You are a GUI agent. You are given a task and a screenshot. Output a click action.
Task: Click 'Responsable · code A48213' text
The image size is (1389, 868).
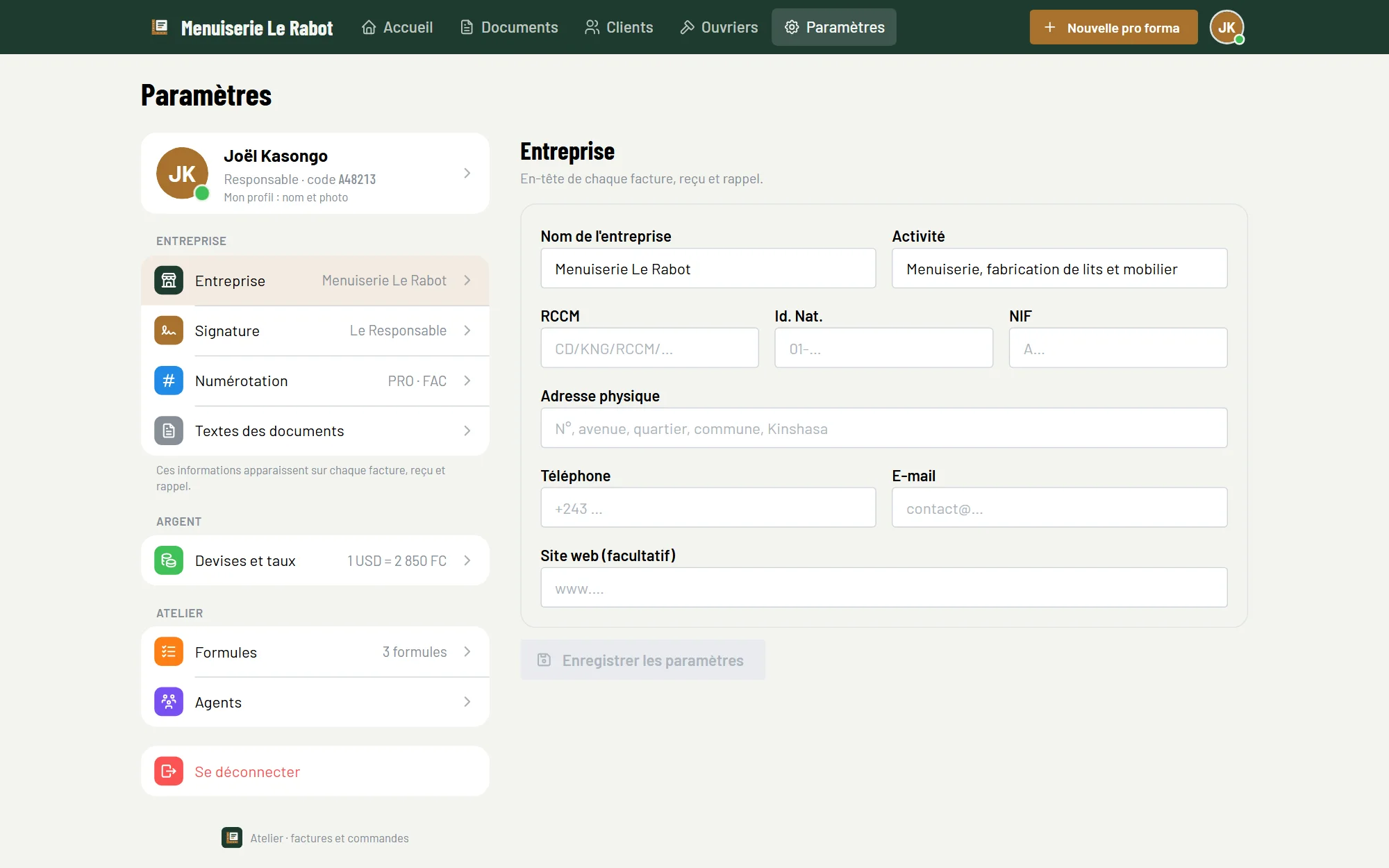click(299, 179)
